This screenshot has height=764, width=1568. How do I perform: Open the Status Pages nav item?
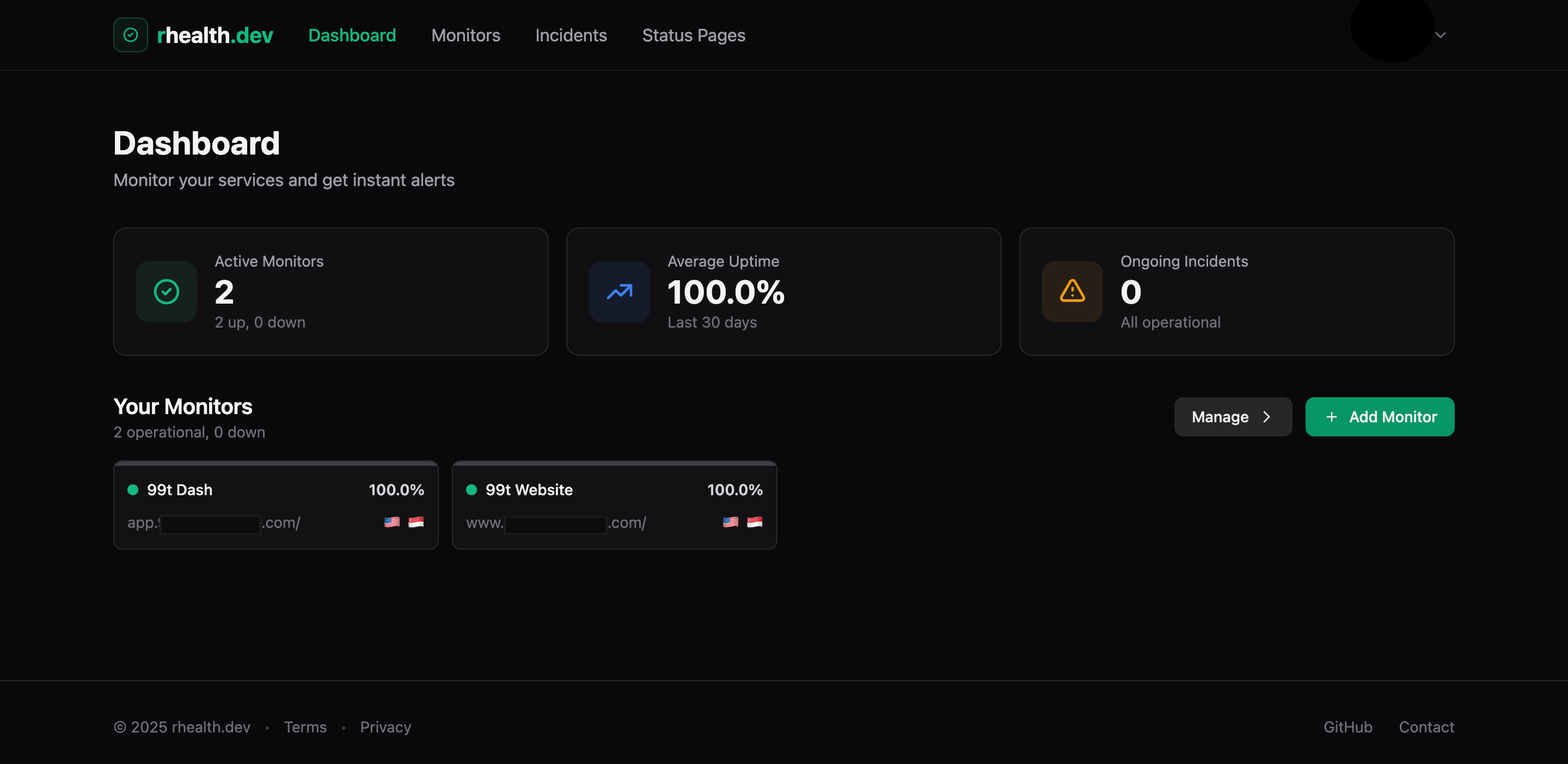point(693,35)
